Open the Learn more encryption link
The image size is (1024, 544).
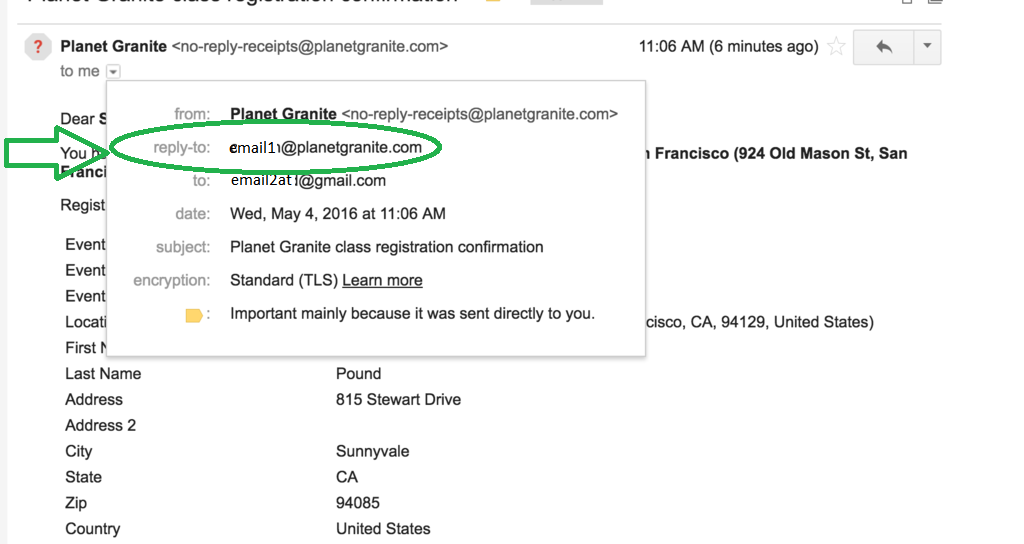click(382, 280)
